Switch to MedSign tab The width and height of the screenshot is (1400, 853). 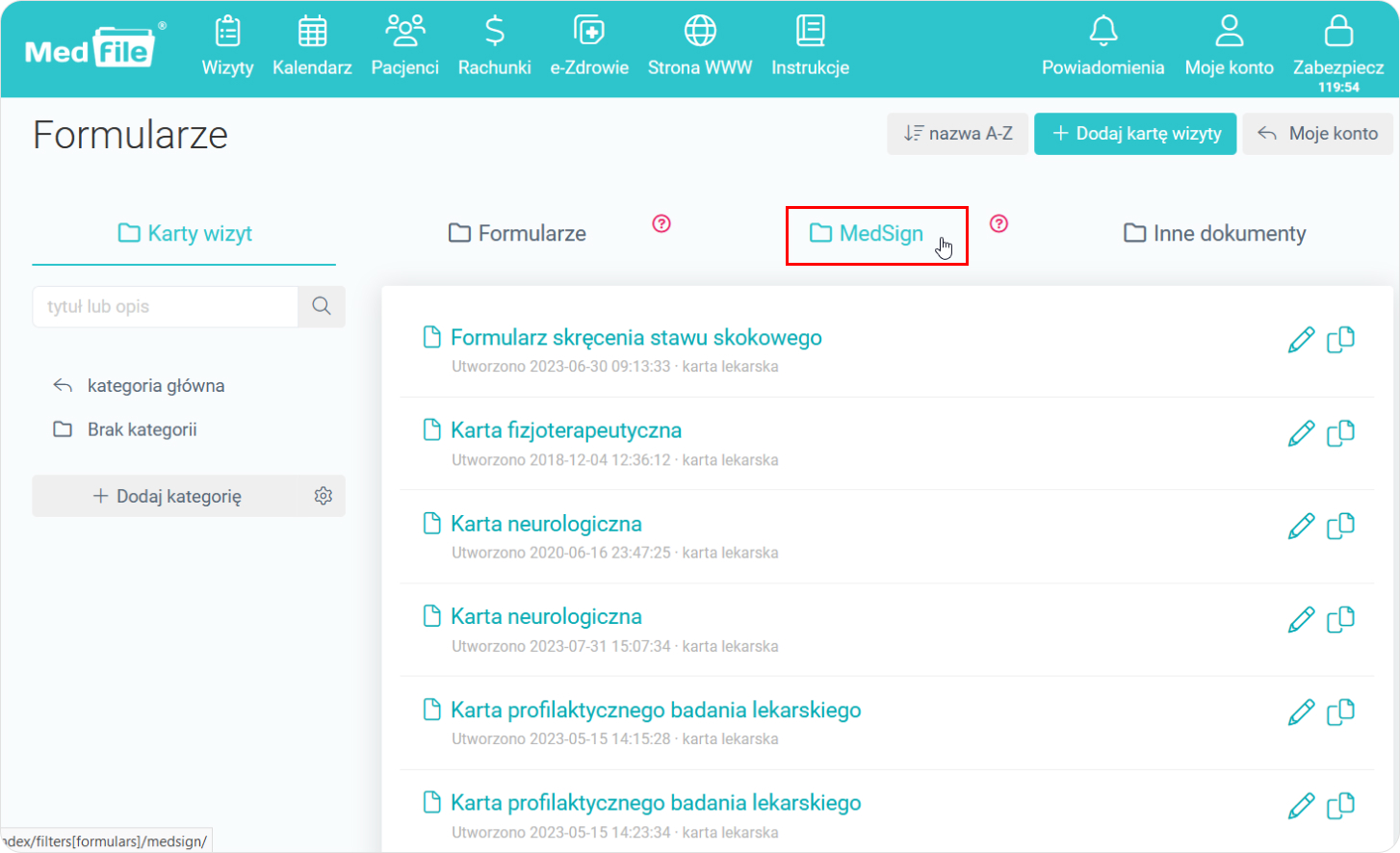pos(867,233)
